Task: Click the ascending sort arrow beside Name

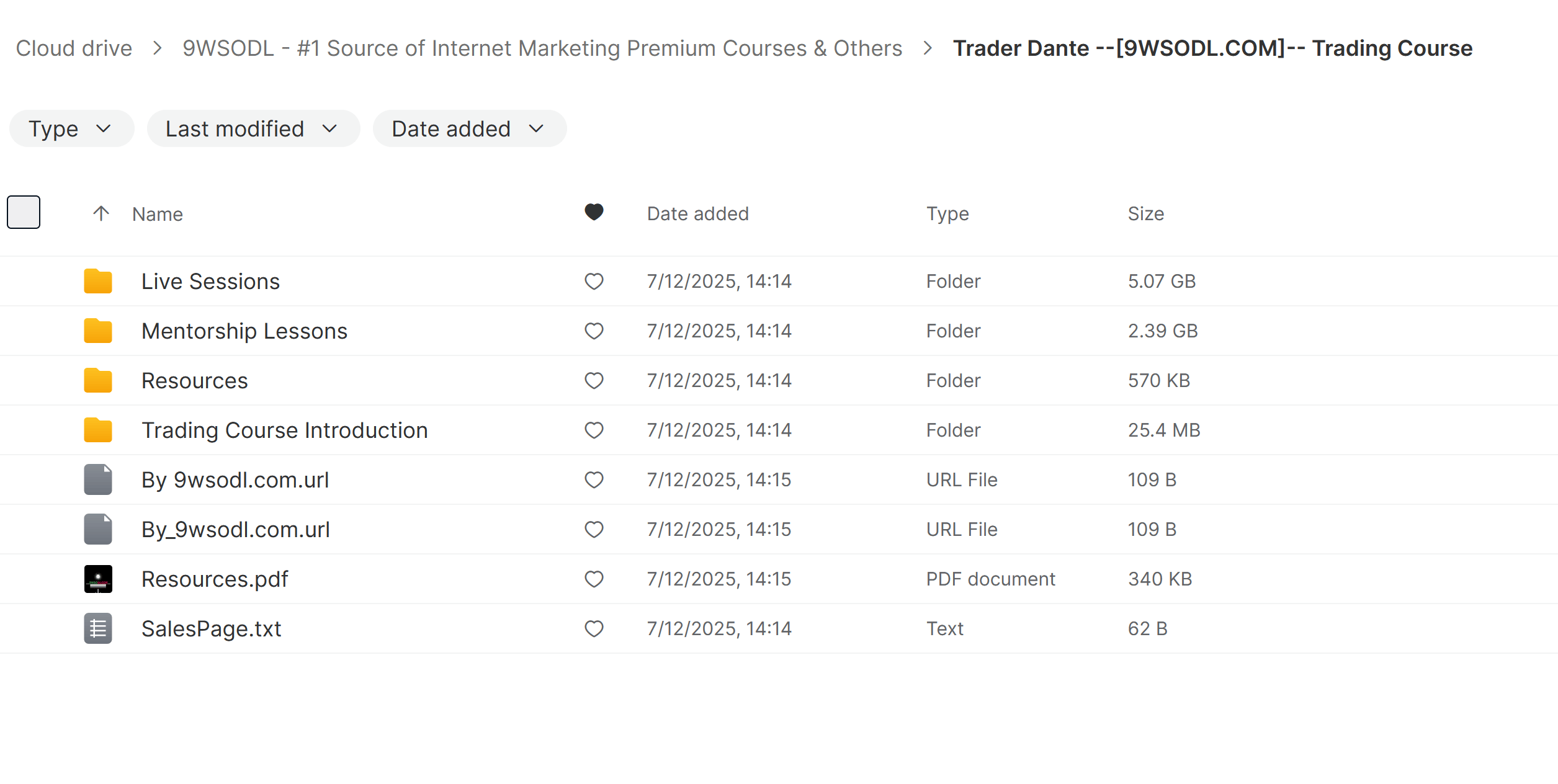Action: [x=100, y=213]
